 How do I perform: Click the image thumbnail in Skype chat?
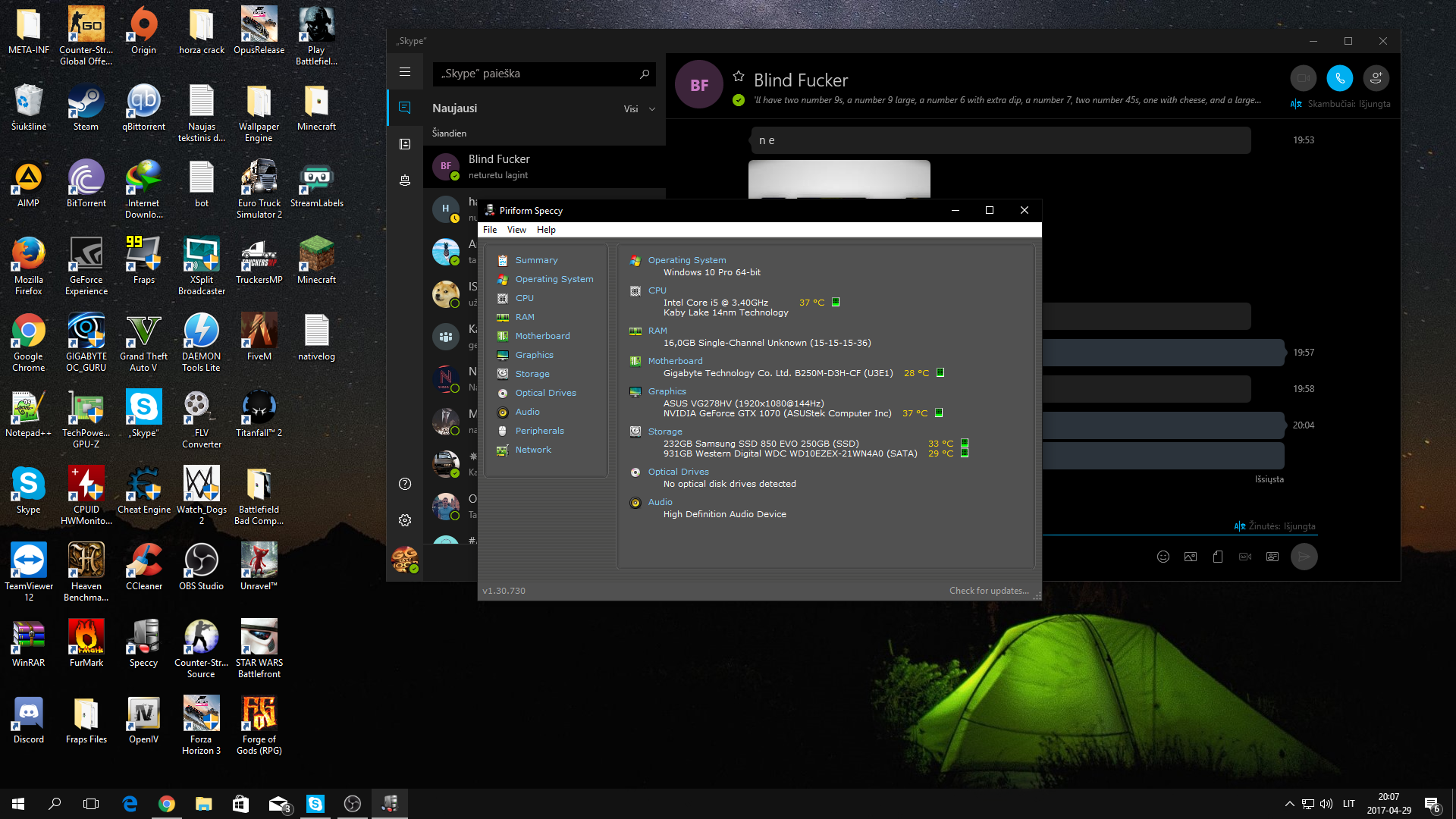click(x=839, y=180)
